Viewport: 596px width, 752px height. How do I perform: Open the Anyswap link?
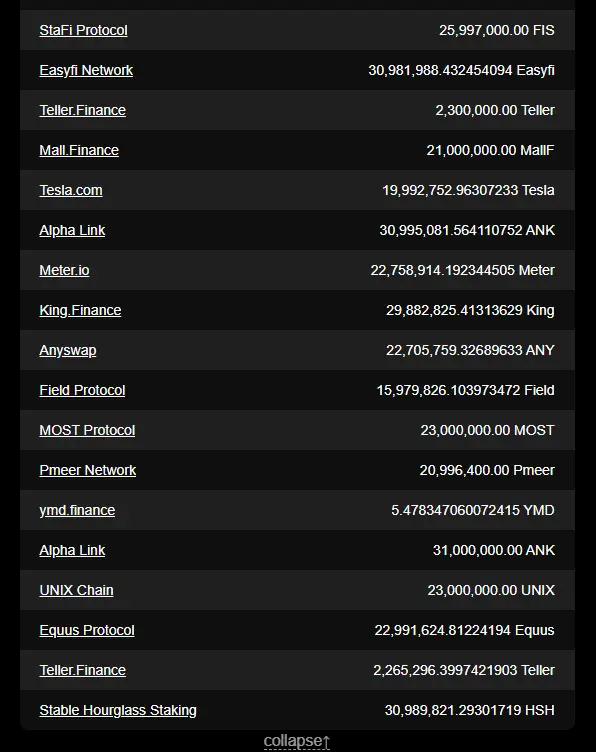click(x=68, y=350)
